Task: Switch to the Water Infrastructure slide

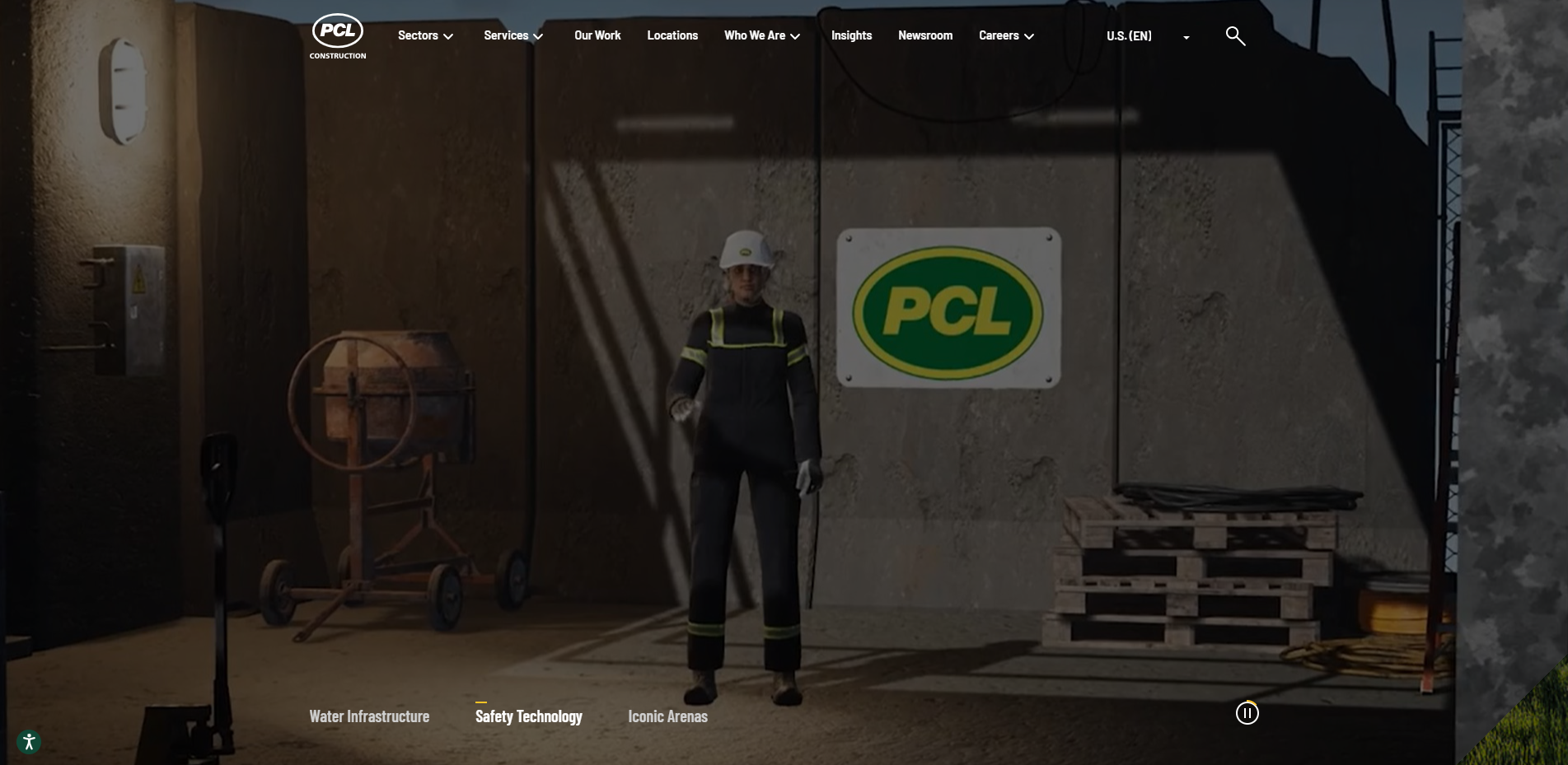Action: 369,716
